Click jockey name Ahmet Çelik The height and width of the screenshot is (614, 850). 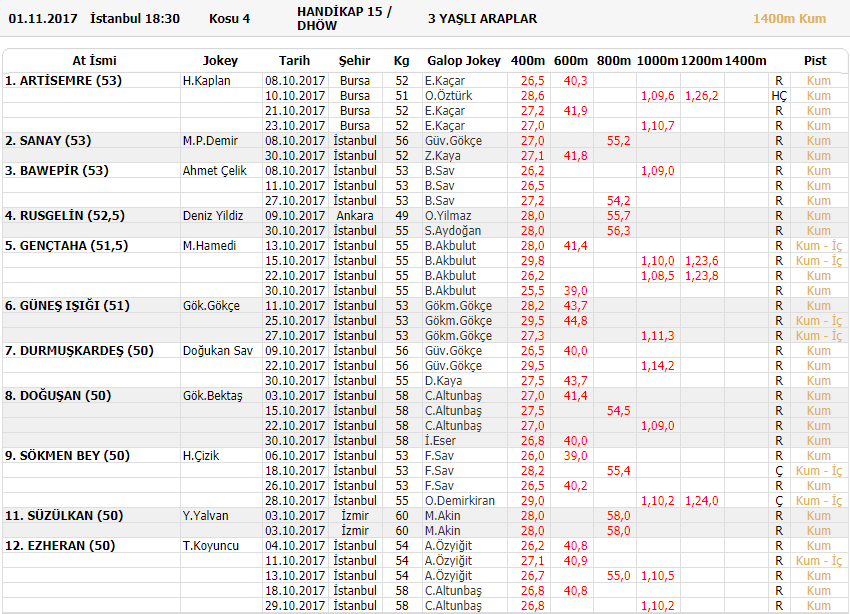coord(215,171)
